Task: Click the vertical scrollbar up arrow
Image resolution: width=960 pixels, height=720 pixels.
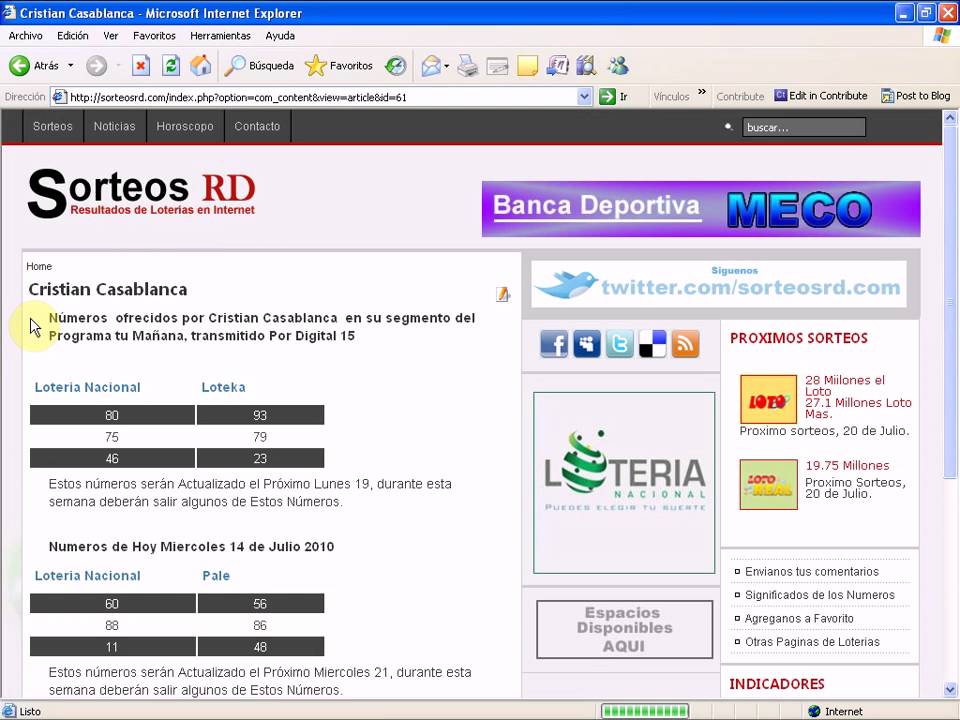Action: [x=950, y=117]
